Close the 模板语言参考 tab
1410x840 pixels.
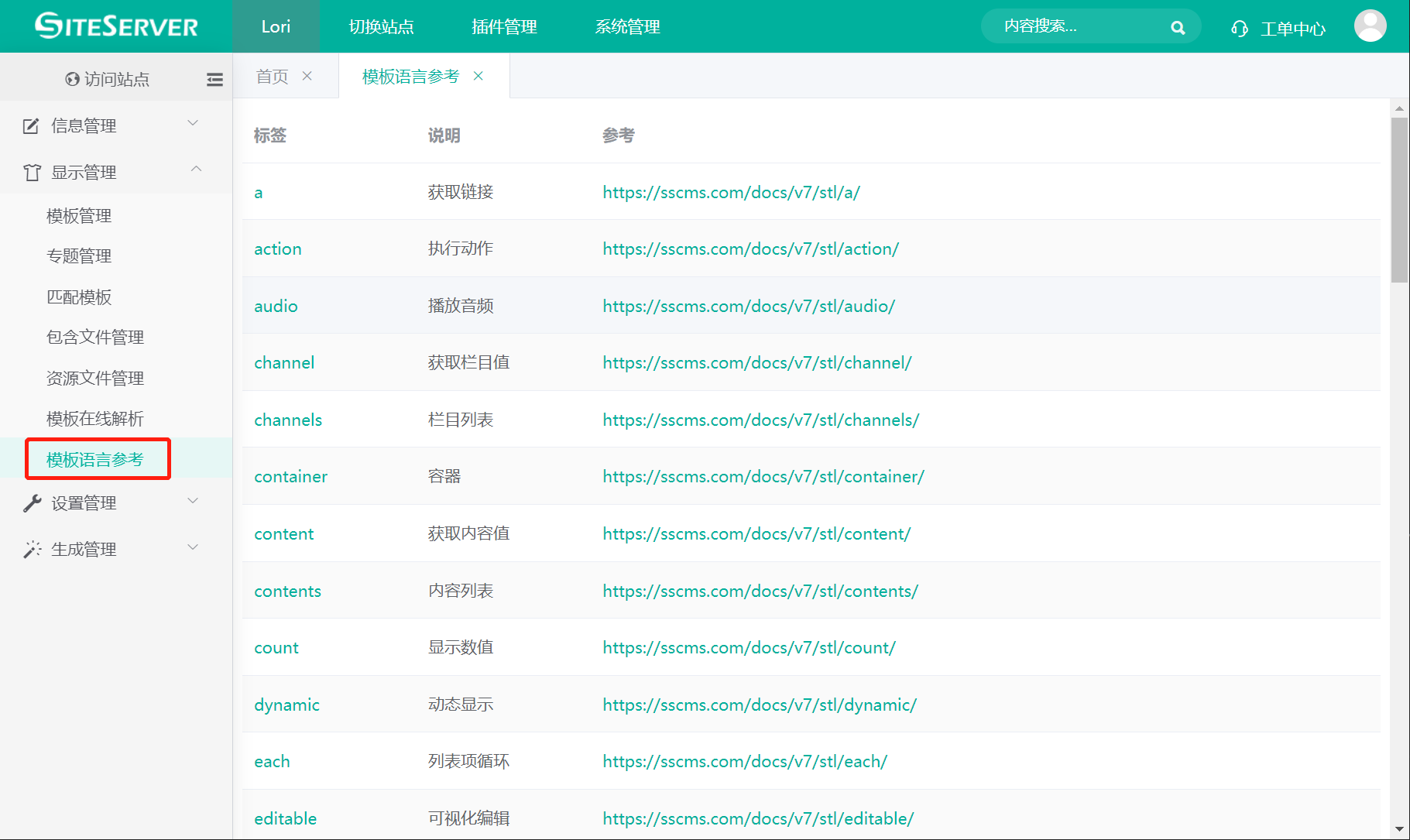tap(479, 76)
